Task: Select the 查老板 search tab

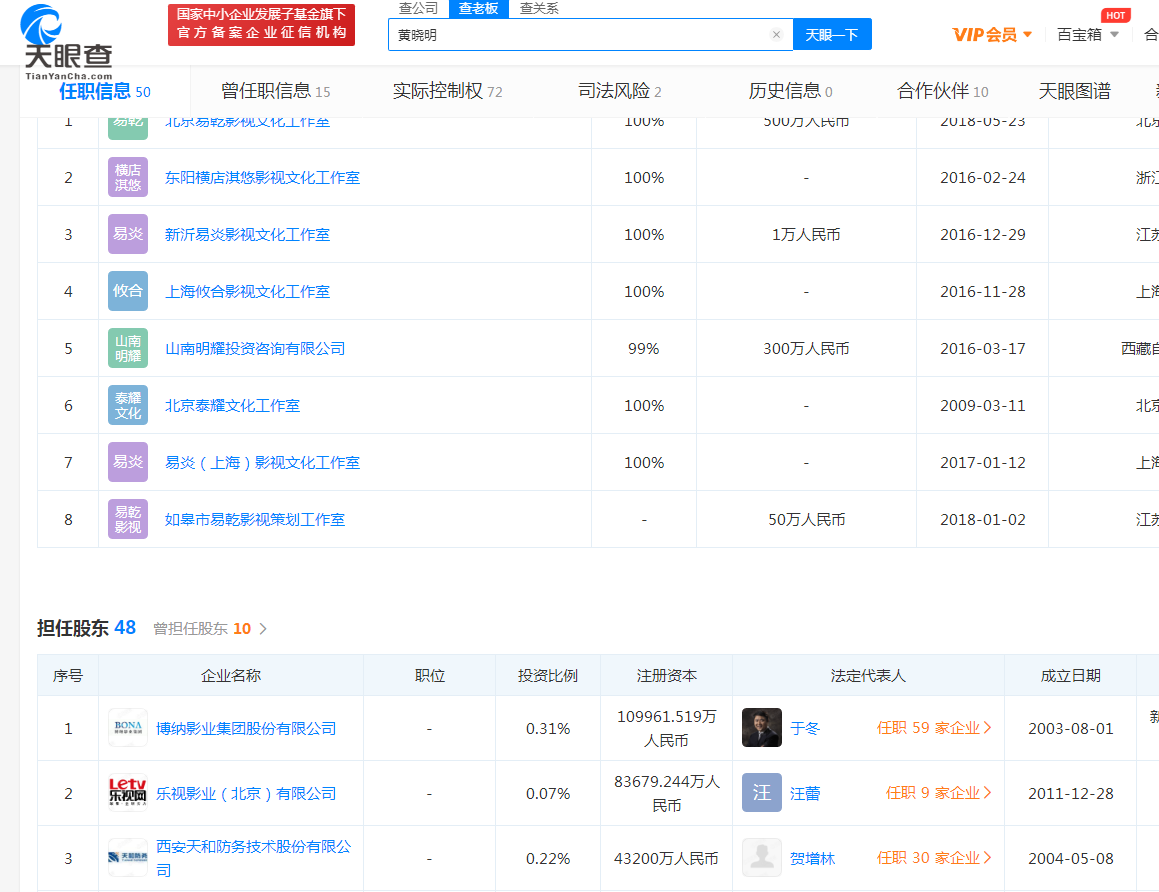Action: point(478,8)
